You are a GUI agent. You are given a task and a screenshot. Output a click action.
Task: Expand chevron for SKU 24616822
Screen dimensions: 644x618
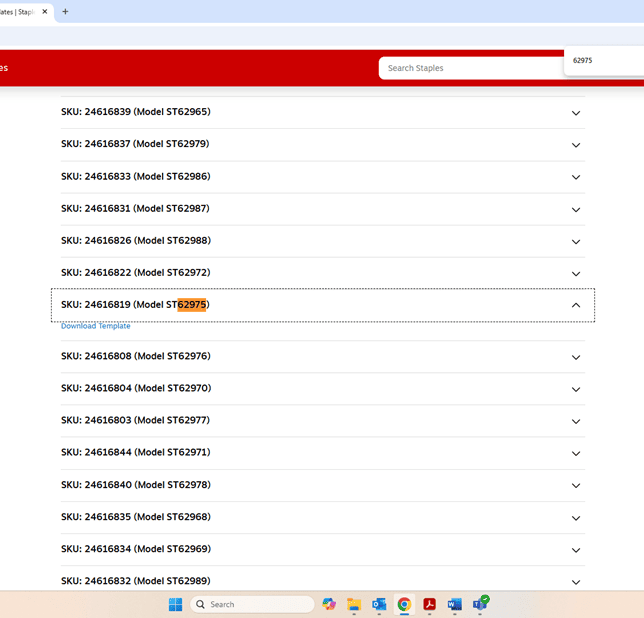(x=576, y=273)
